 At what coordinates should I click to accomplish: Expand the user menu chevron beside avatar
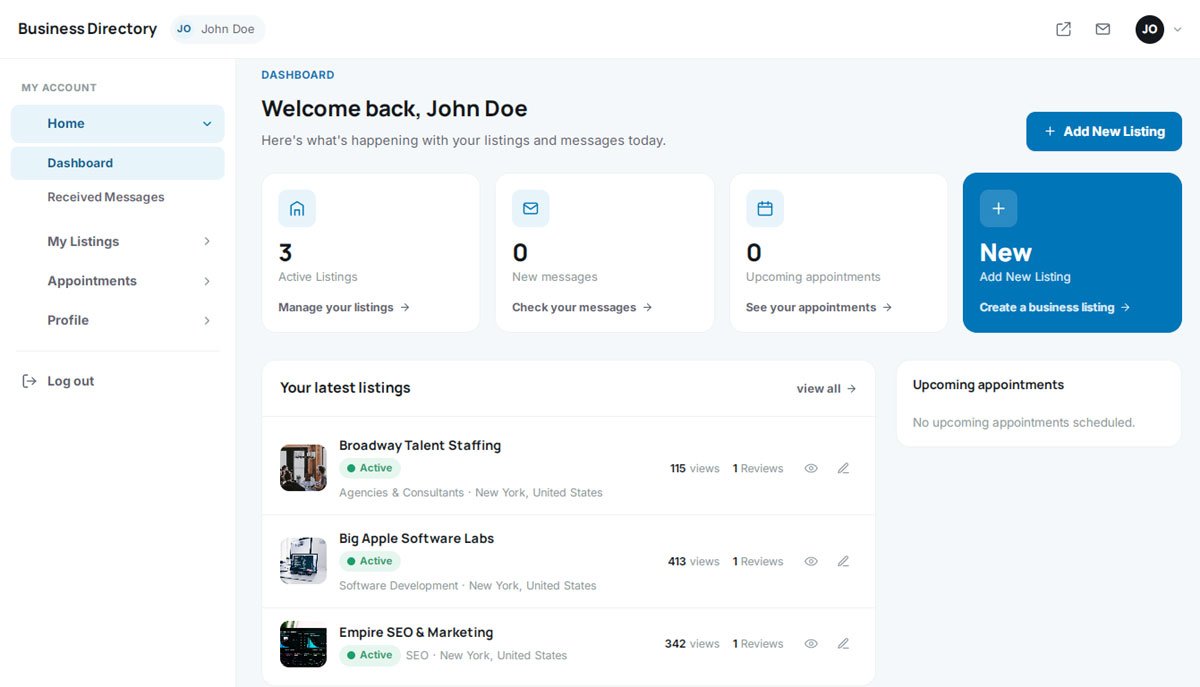1177,30
